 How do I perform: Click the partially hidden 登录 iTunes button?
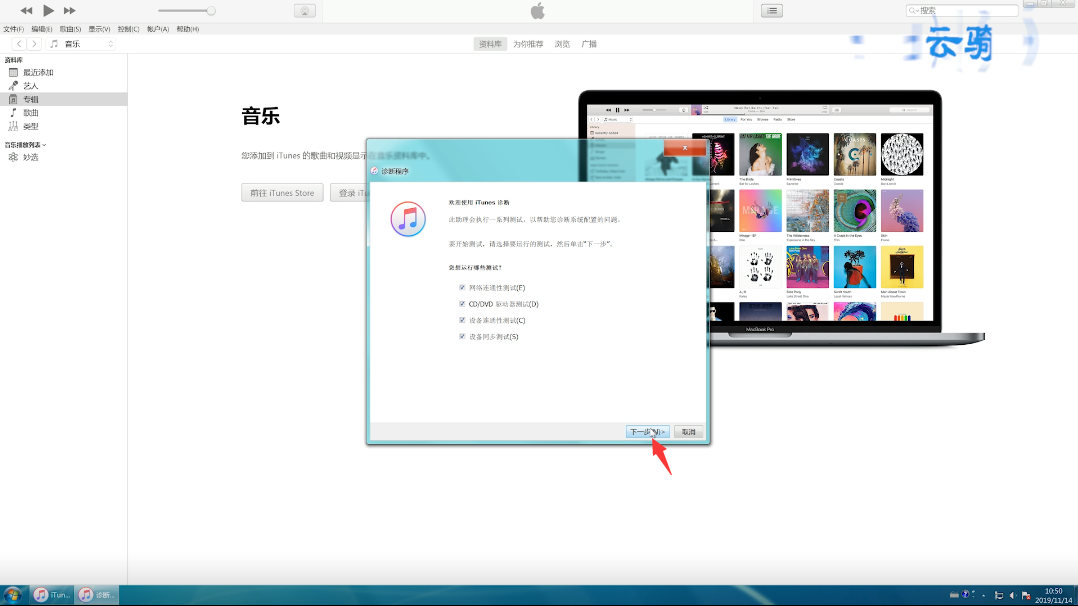coord(348,193)
